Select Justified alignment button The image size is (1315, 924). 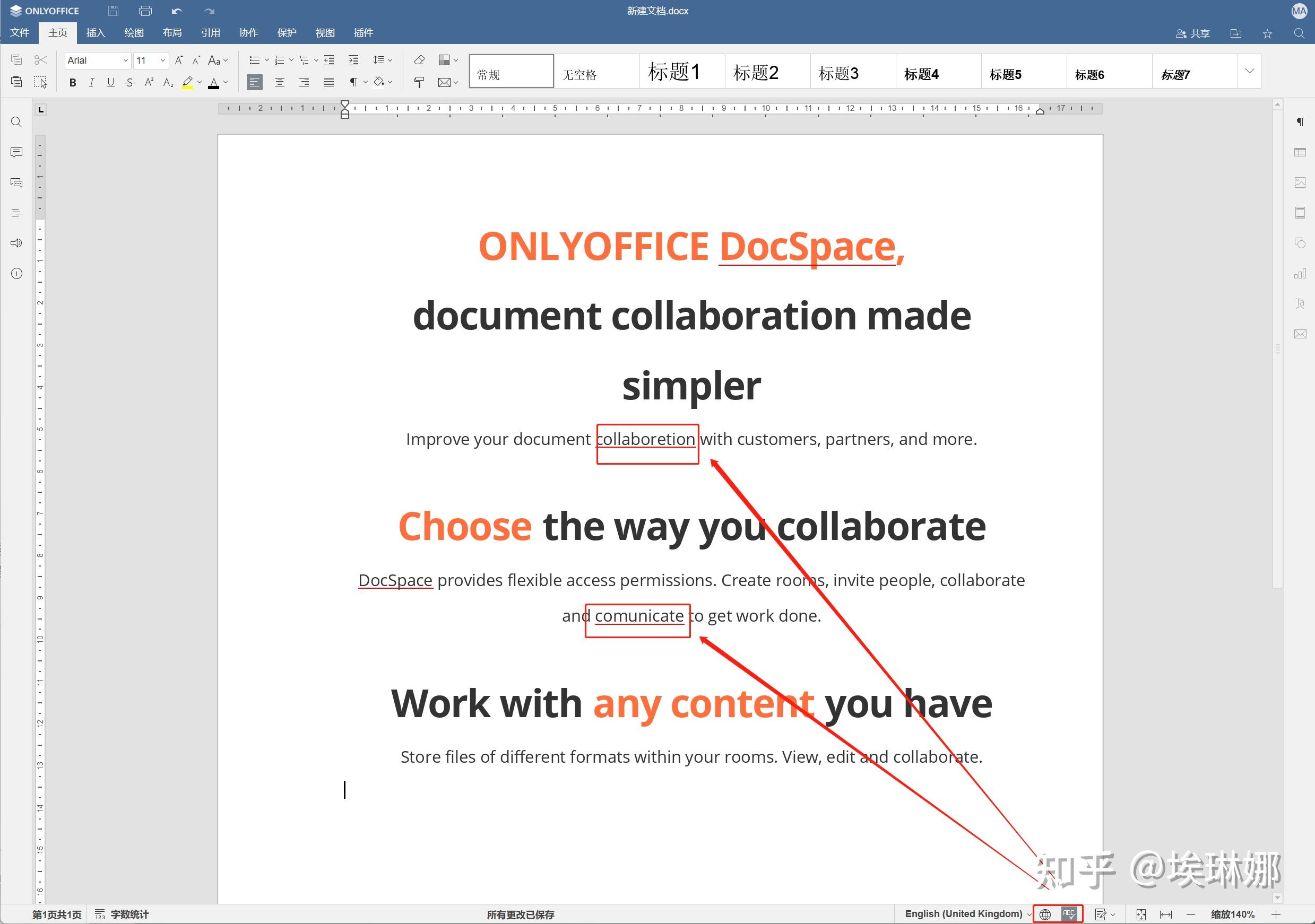329,82
